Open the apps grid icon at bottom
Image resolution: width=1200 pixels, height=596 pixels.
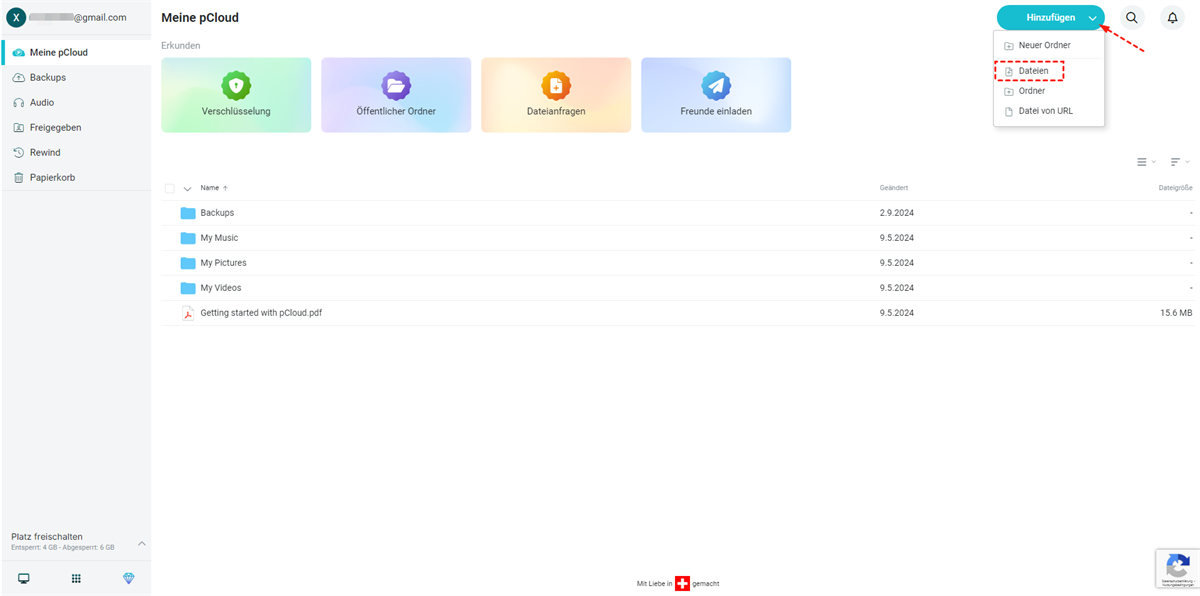[x=76, y=578]
